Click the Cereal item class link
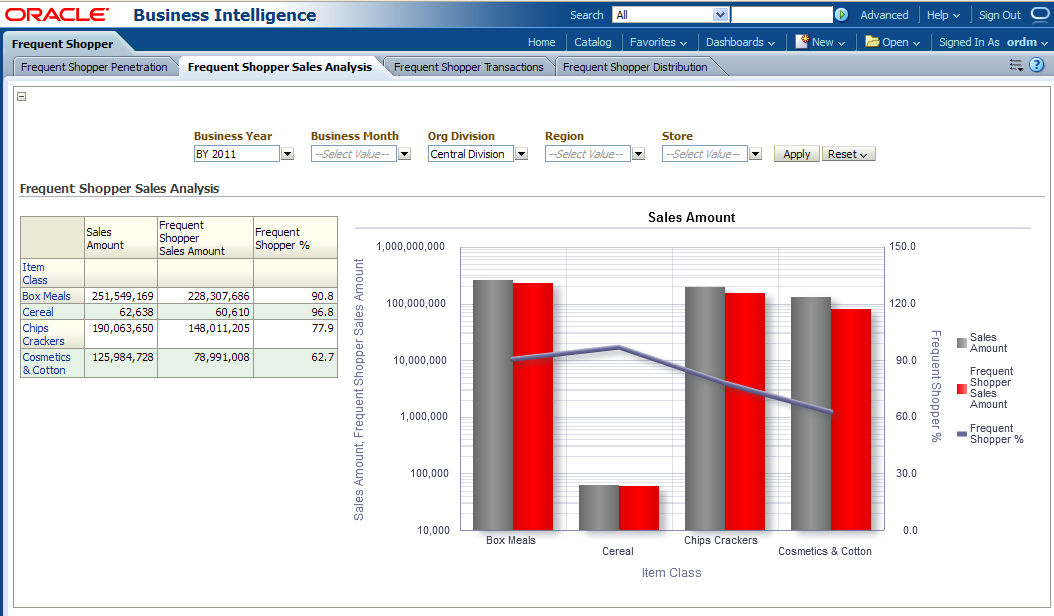 (38, 312)
